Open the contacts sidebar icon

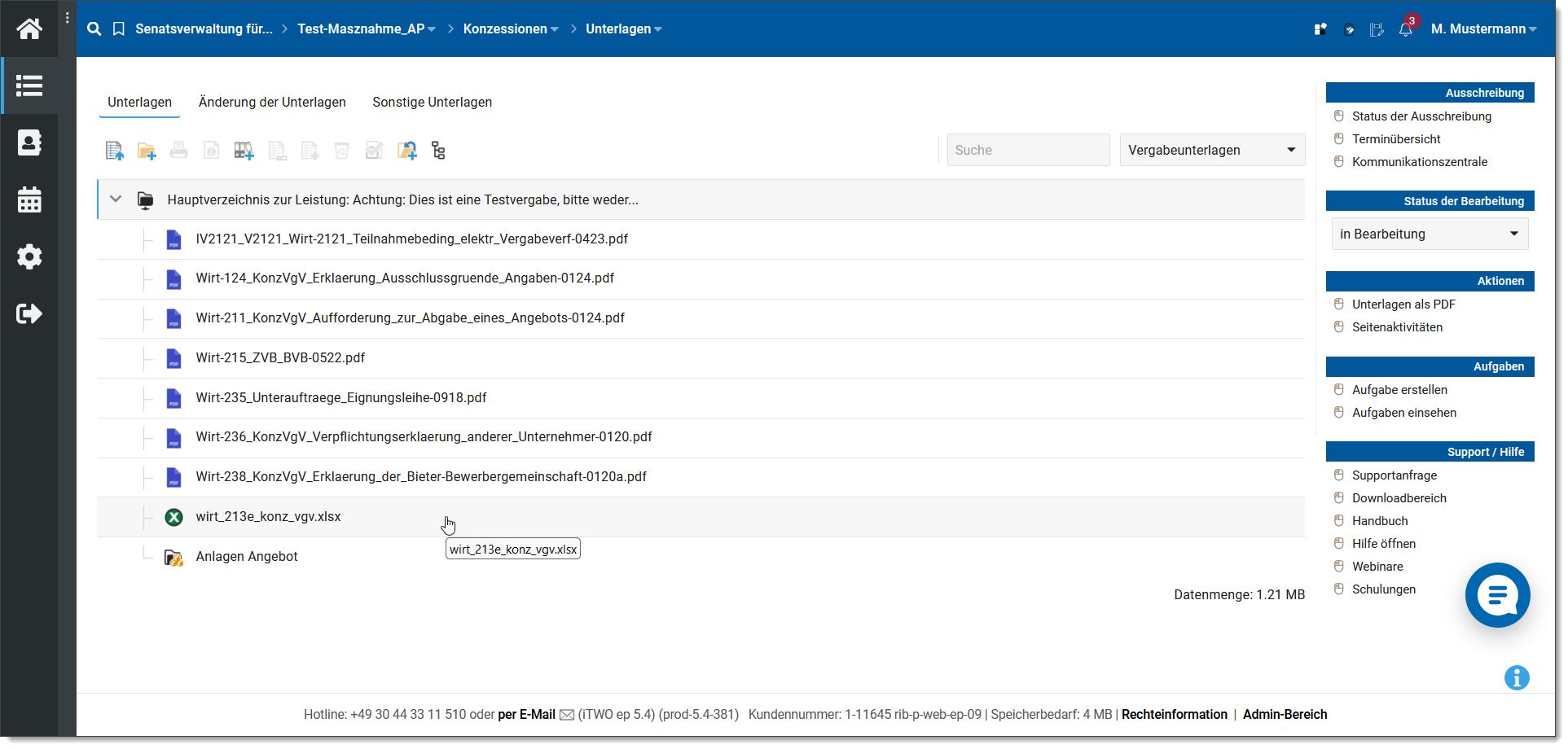tap(29, 142)
